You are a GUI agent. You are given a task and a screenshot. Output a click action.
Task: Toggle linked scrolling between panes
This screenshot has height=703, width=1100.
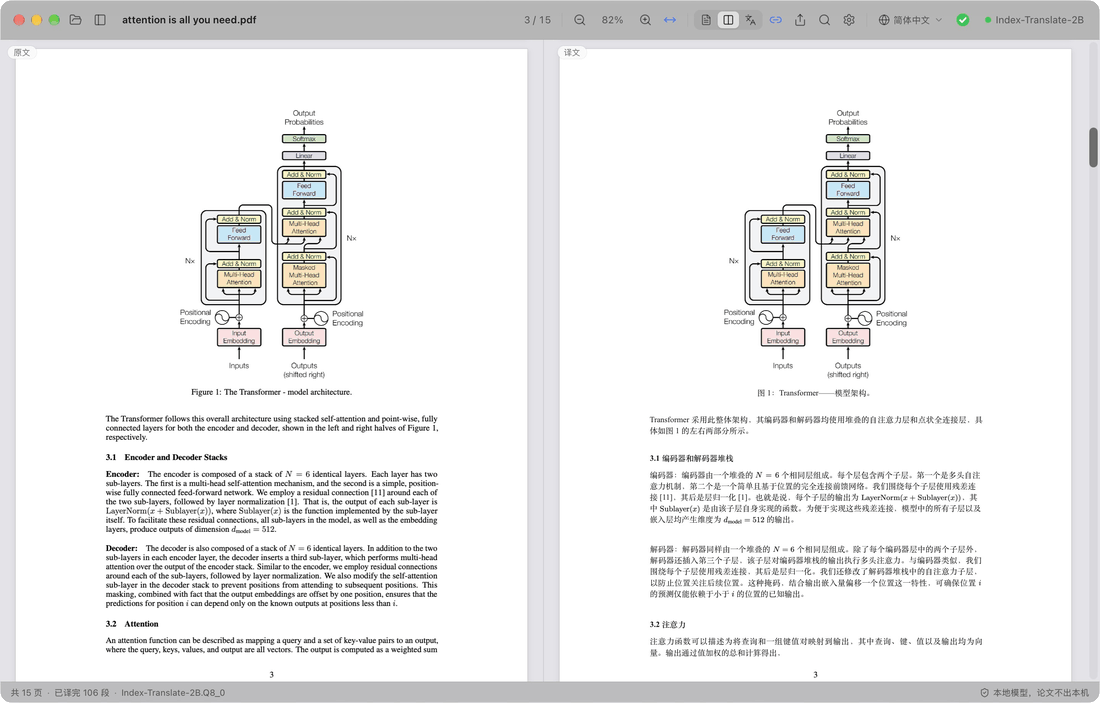tap(775, 20)
